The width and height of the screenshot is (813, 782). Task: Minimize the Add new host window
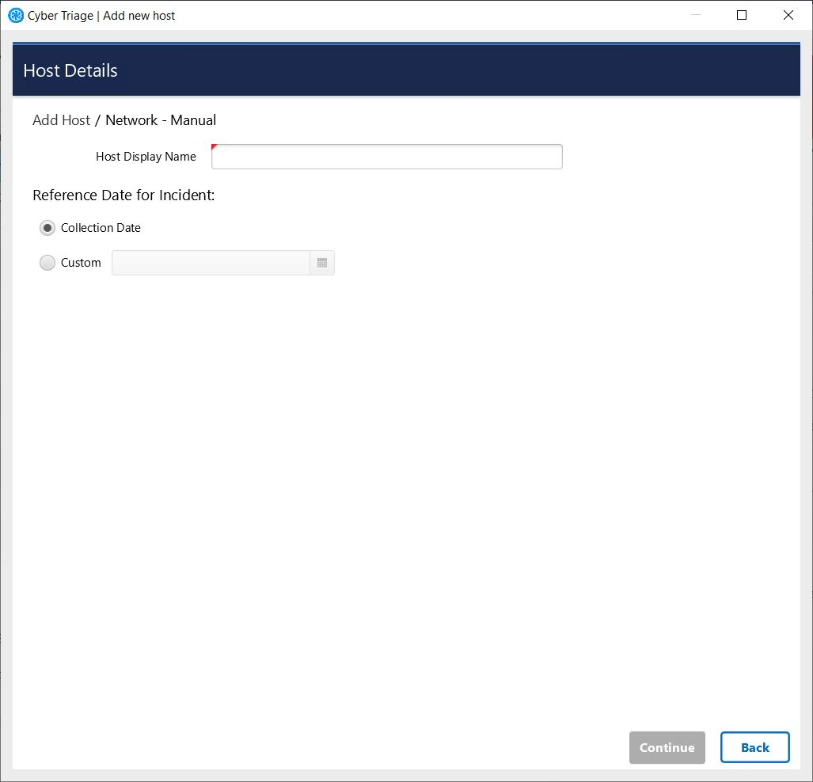click(696, 15)
